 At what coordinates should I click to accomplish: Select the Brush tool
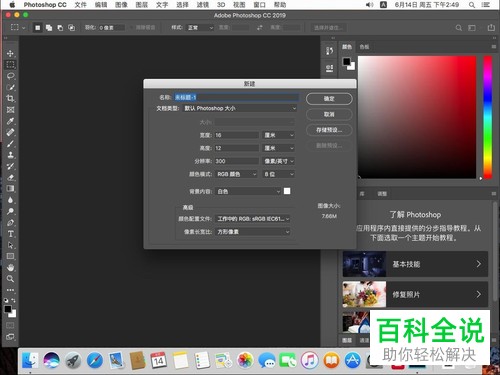pos(10,144)
